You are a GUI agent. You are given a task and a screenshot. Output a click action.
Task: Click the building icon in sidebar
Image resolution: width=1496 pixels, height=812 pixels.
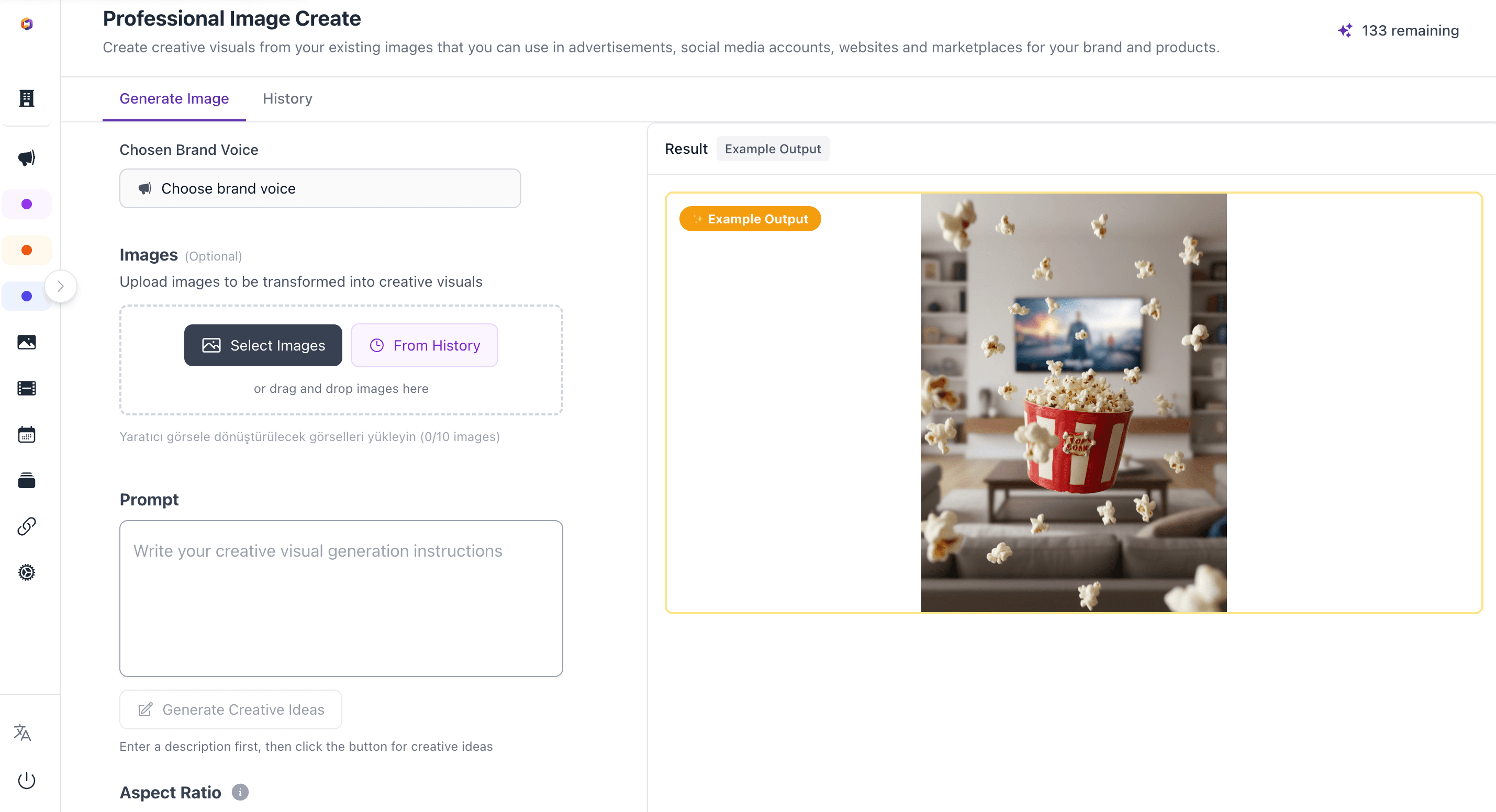point(27,98)
